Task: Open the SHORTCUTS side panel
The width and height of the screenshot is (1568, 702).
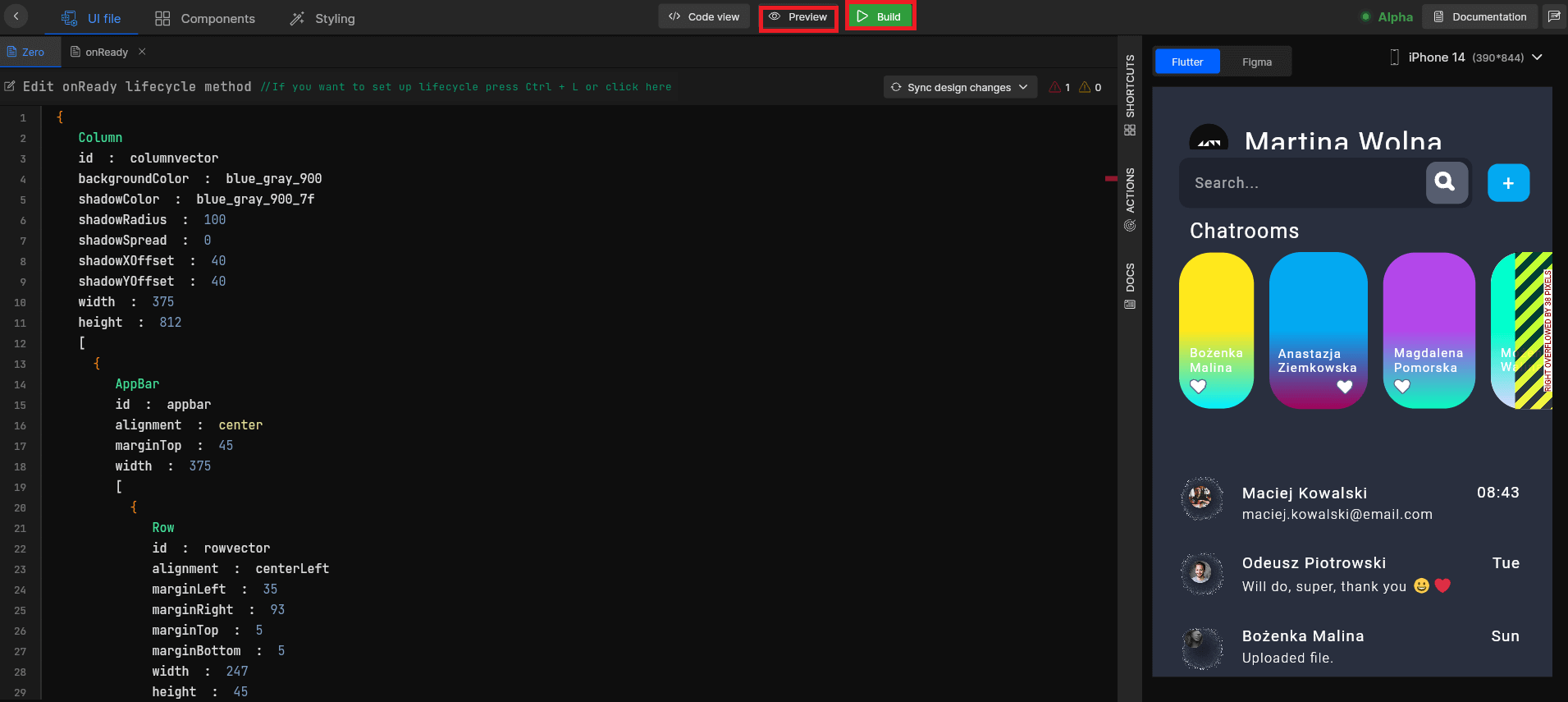Action: [x=1130, y=94]
